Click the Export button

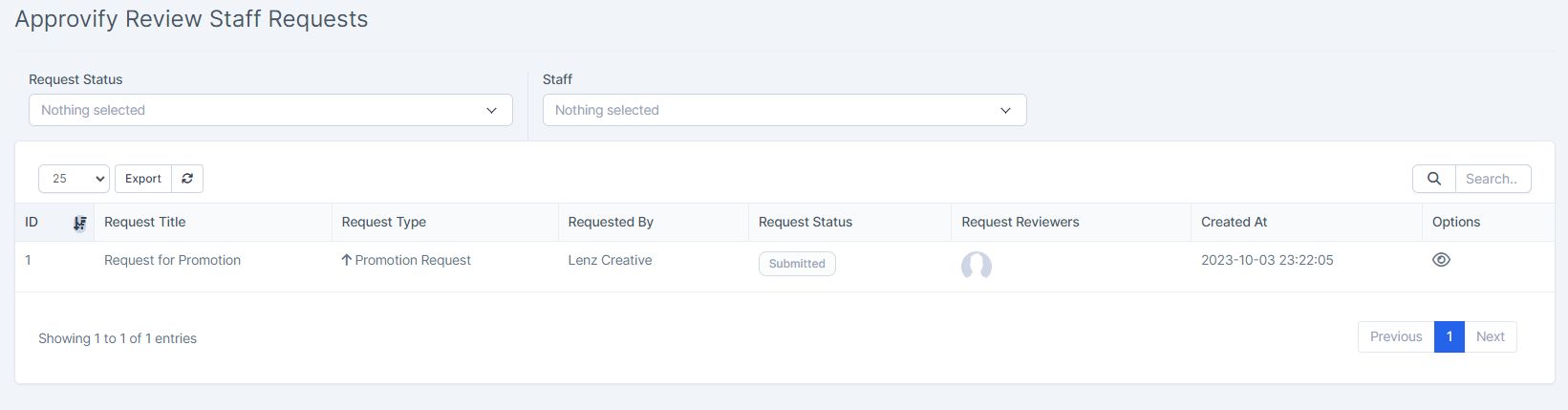pyautogui.click(x=143, y=179)
